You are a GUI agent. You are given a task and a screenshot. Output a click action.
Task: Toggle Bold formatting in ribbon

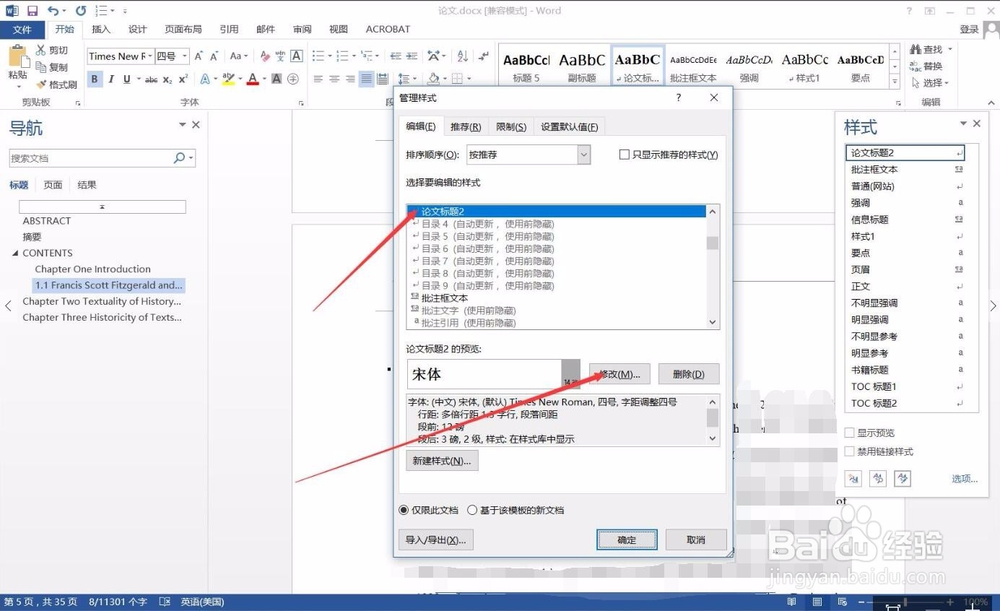94,79
